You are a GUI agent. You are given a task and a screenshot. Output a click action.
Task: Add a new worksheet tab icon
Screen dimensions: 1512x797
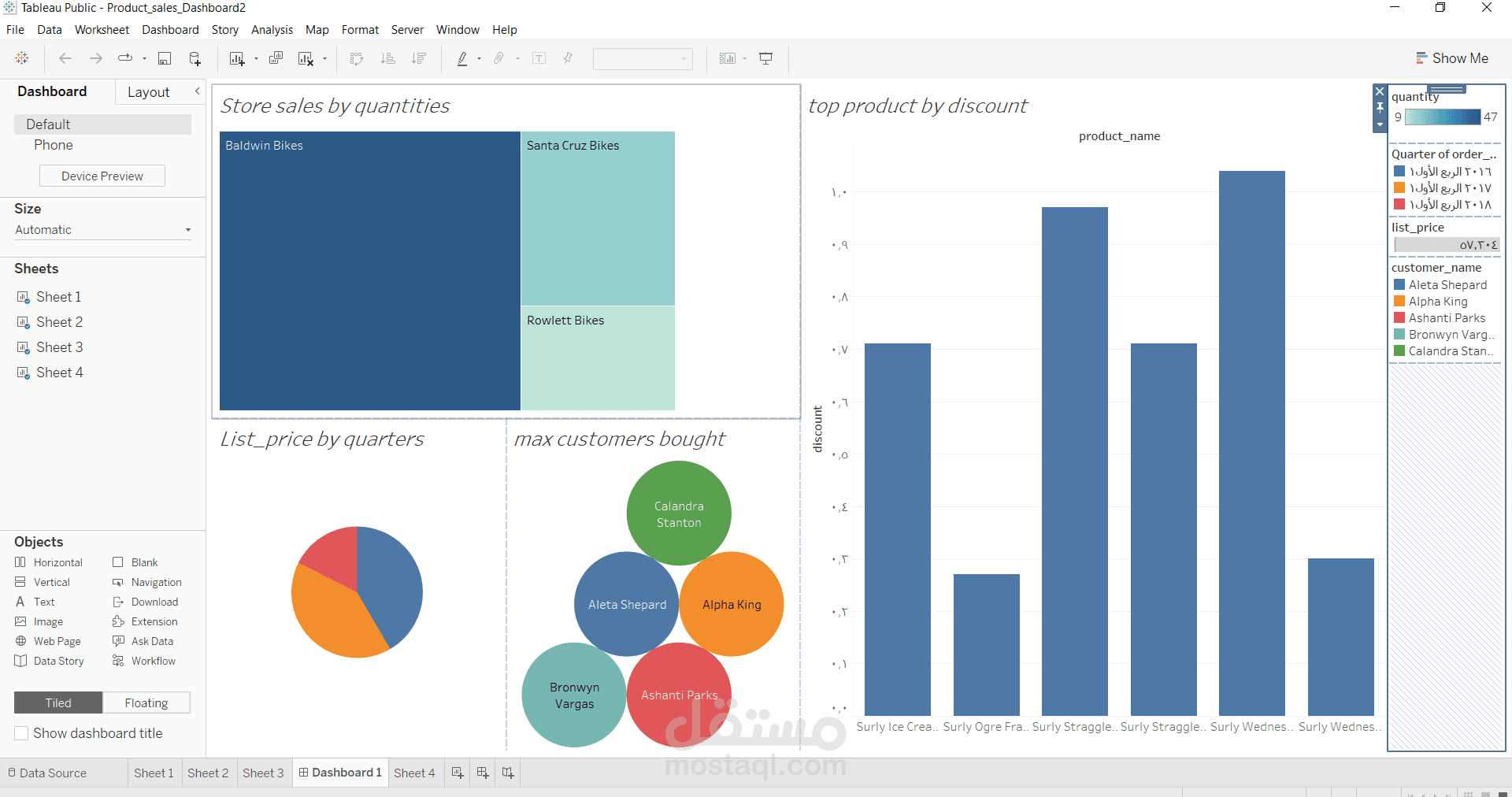[x=458, y=773]
